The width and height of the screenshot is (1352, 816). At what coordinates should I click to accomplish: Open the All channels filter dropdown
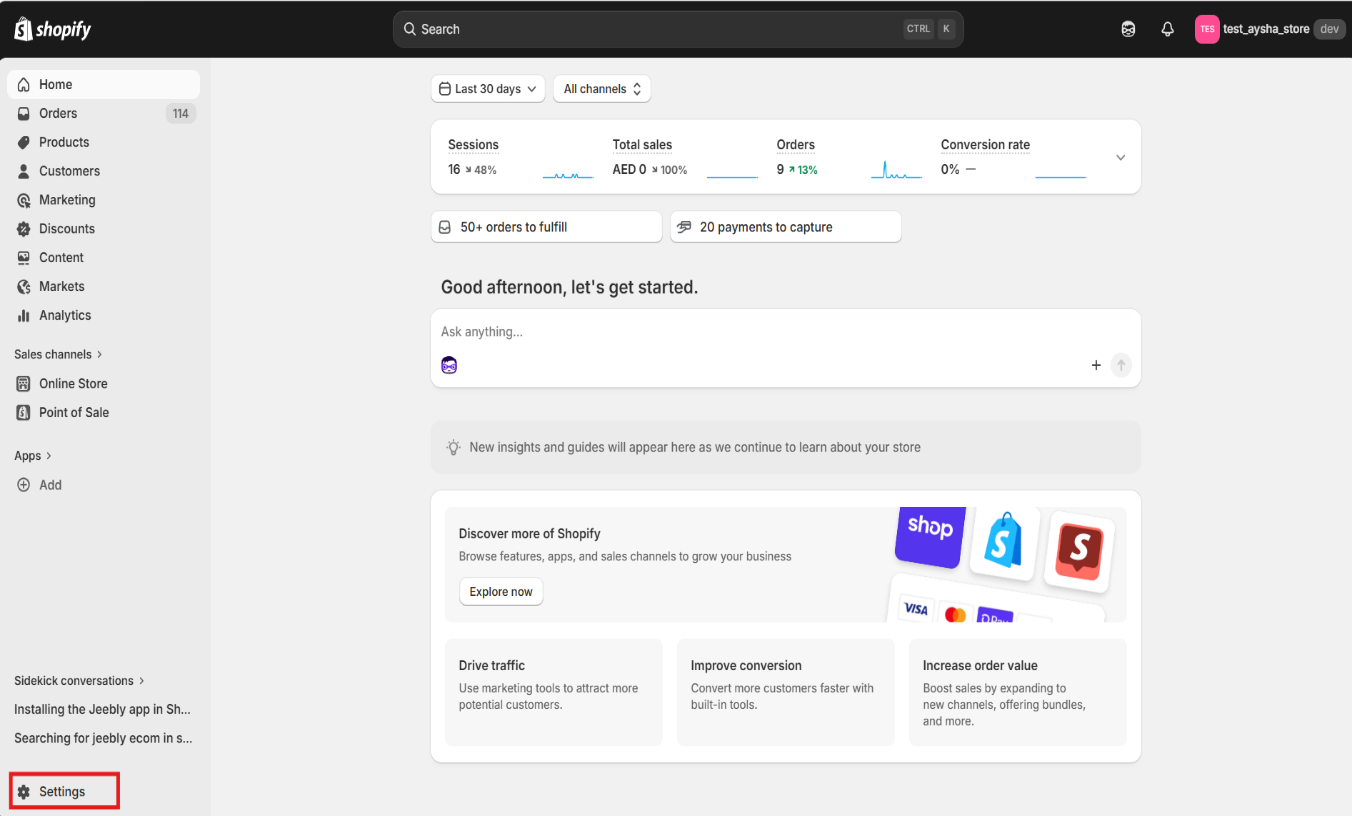[x=602, y=89]
